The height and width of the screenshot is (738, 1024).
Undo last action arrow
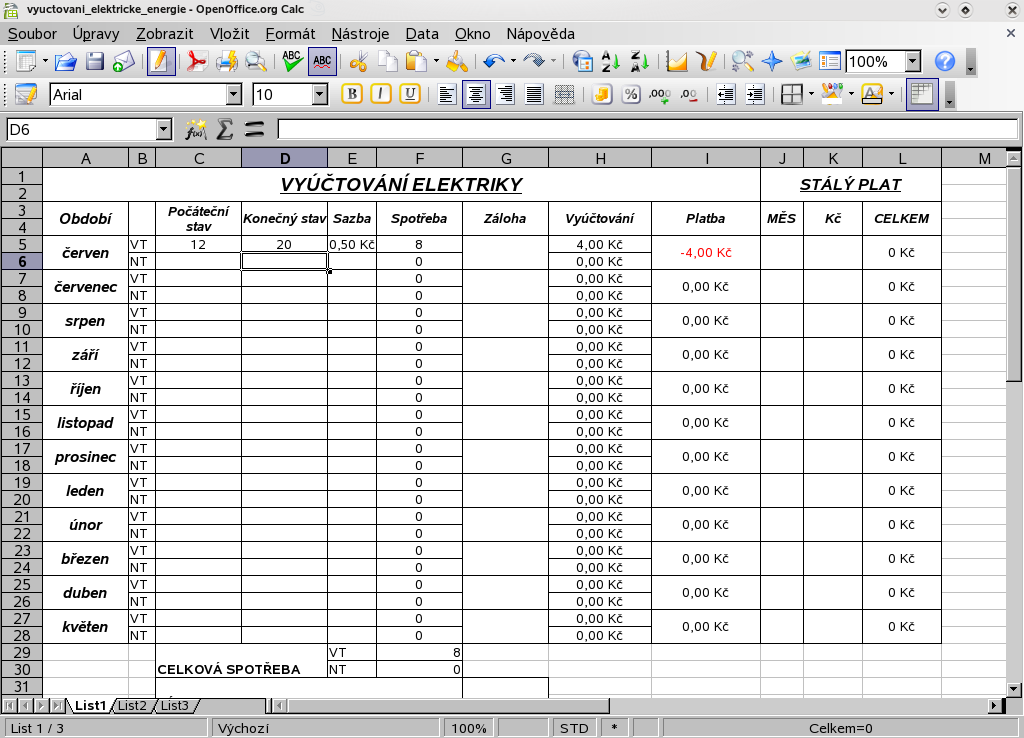click(x=494, y=61)
